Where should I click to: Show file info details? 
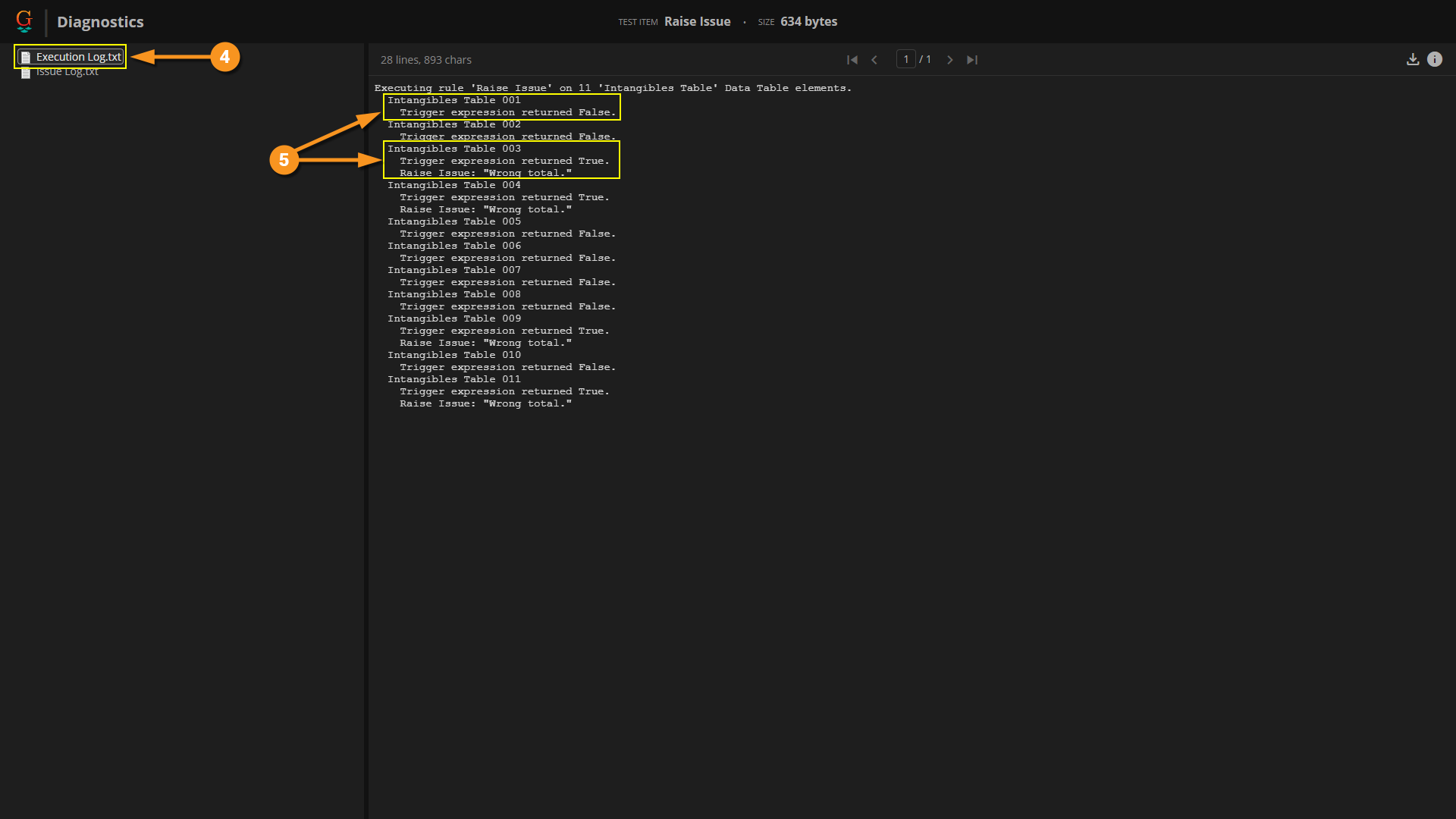1435,59
